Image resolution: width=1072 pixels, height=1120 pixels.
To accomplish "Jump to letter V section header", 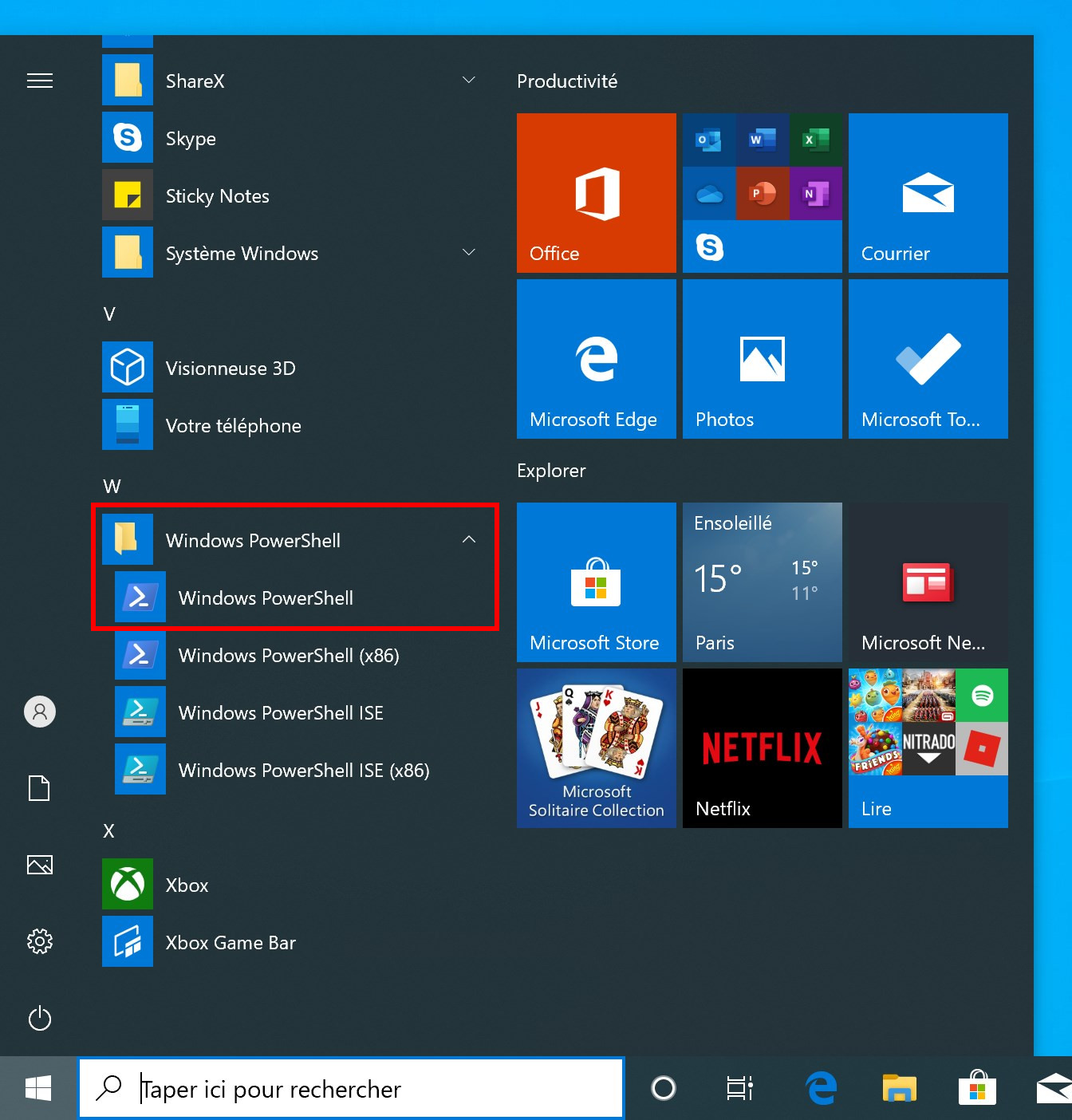I will 110,314.
